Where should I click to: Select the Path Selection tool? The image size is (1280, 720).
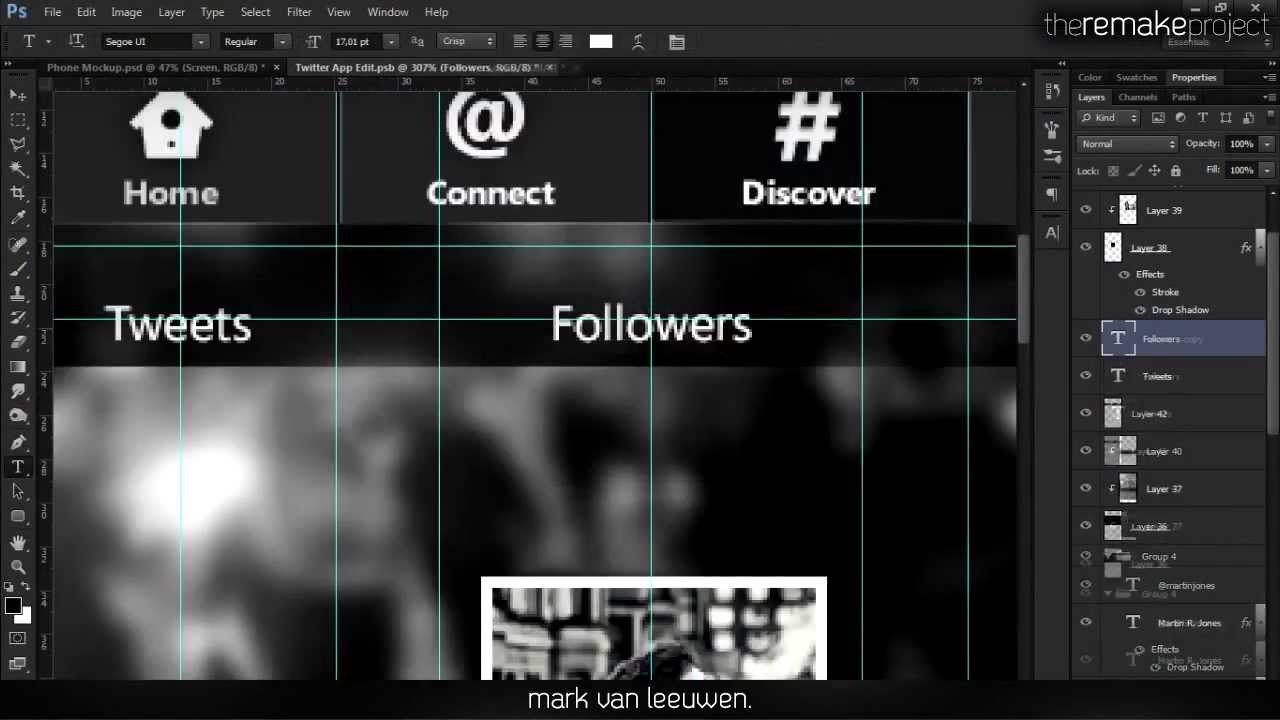[x=18, y=492]
